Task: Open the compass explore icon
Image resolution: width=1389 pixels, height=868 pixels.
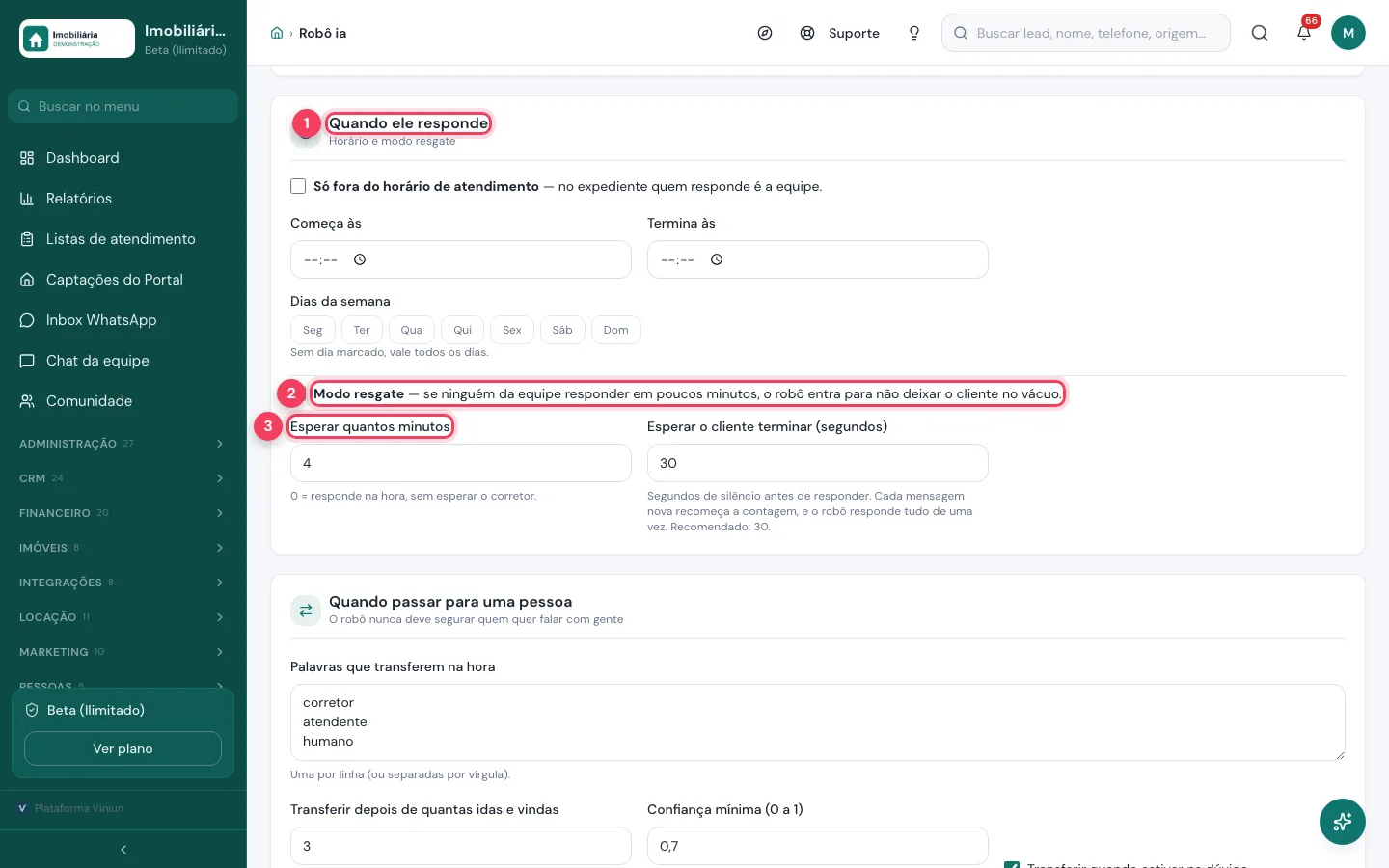Action: click(x=765, y=33)
